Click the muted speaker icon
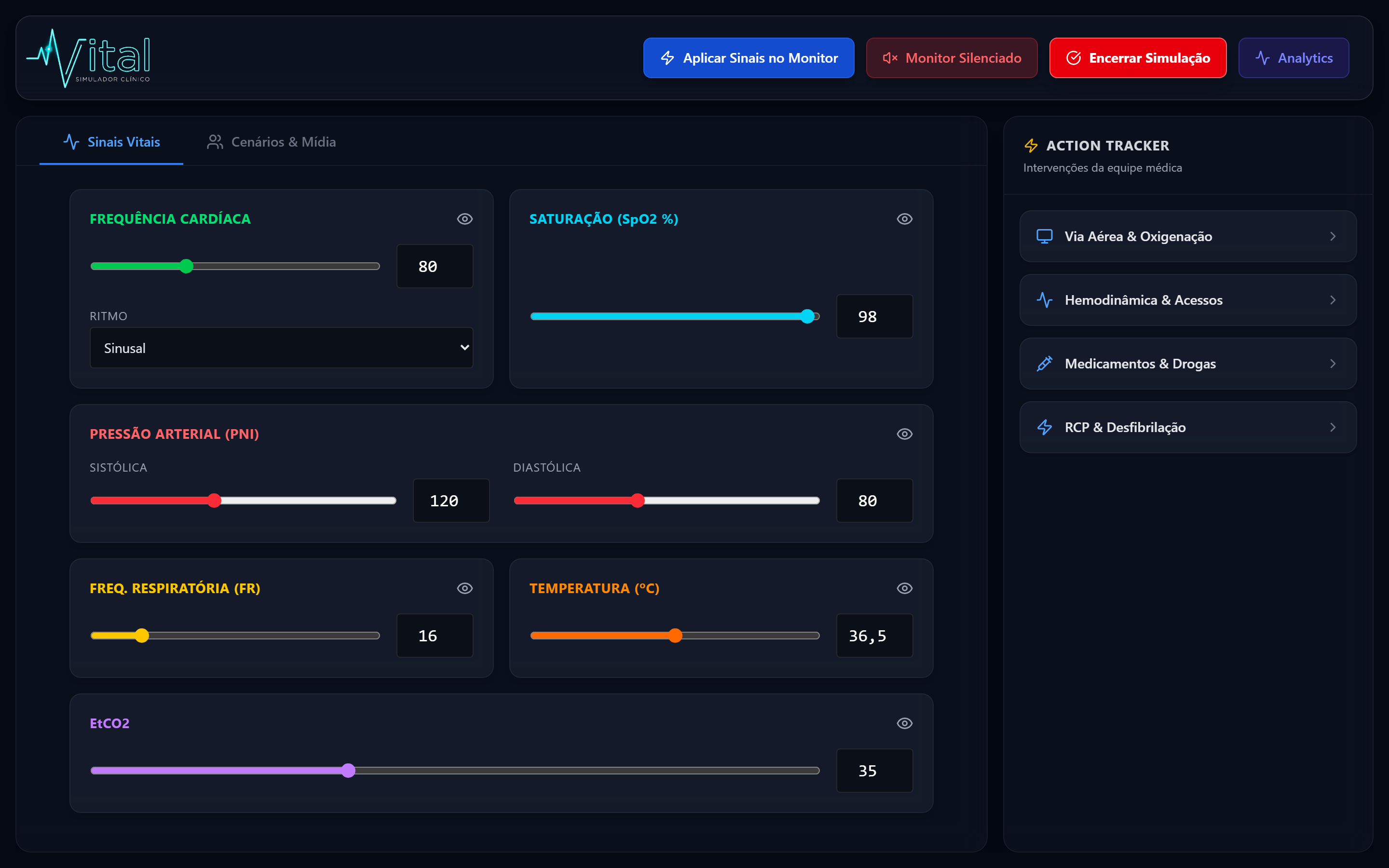The width and height of the screenshot is (1389, 868). (890, 58)
